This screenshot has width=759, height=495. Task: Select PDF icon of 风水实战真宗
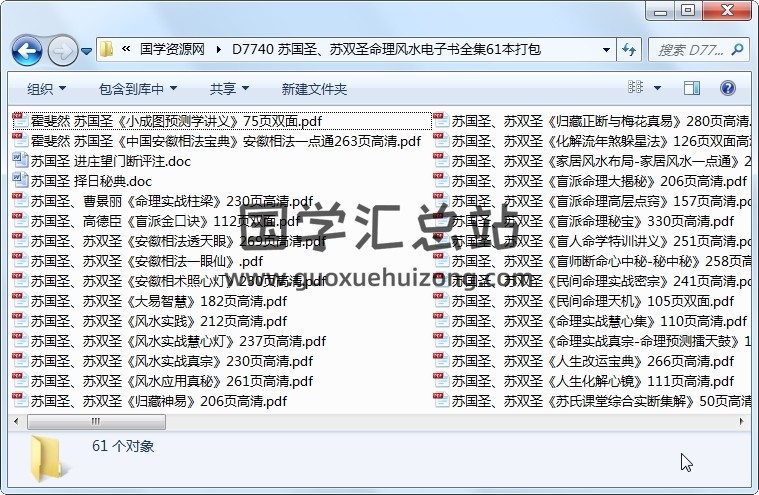tap(20, 361)
